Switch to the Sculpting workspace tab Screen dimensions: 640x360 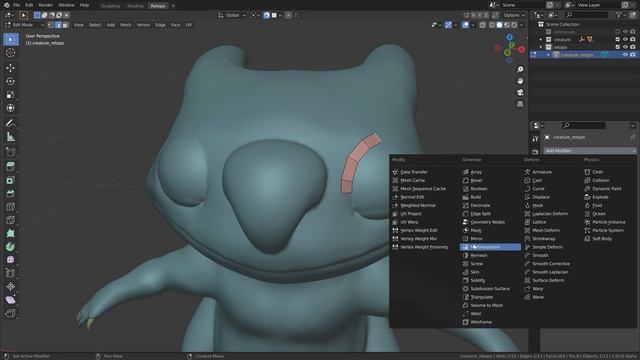pyautogui.click(x=111, y=6)
